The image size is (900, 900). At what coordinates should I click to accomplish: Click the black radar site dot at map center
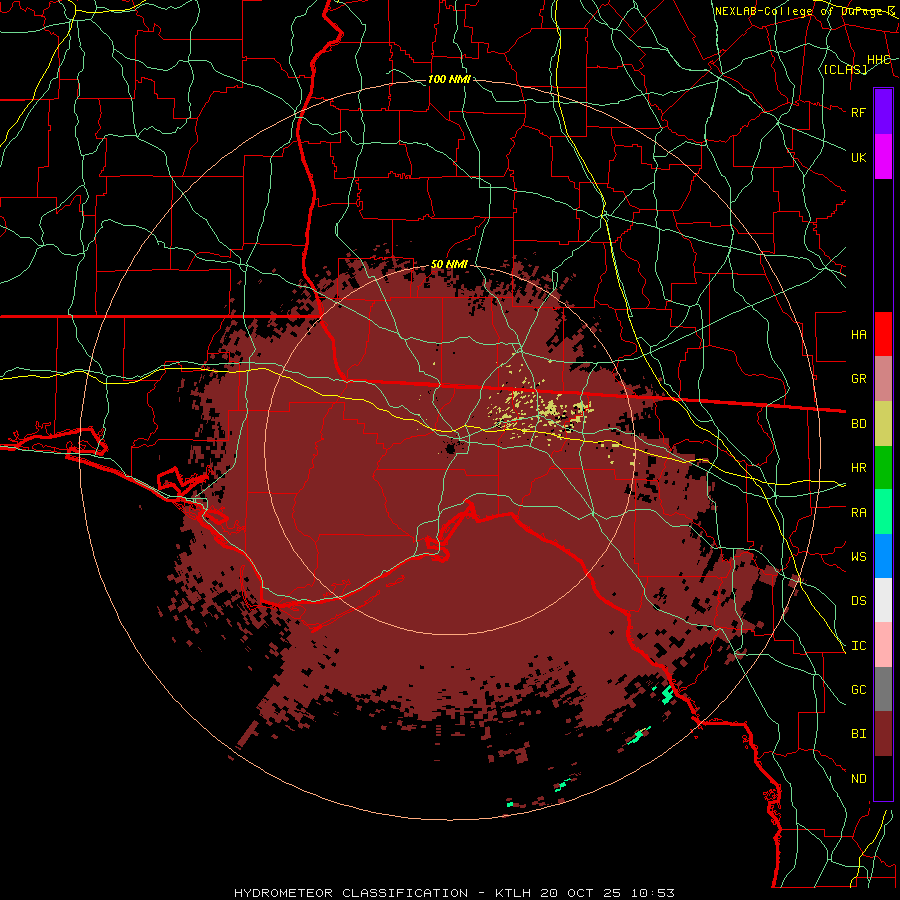451,448
